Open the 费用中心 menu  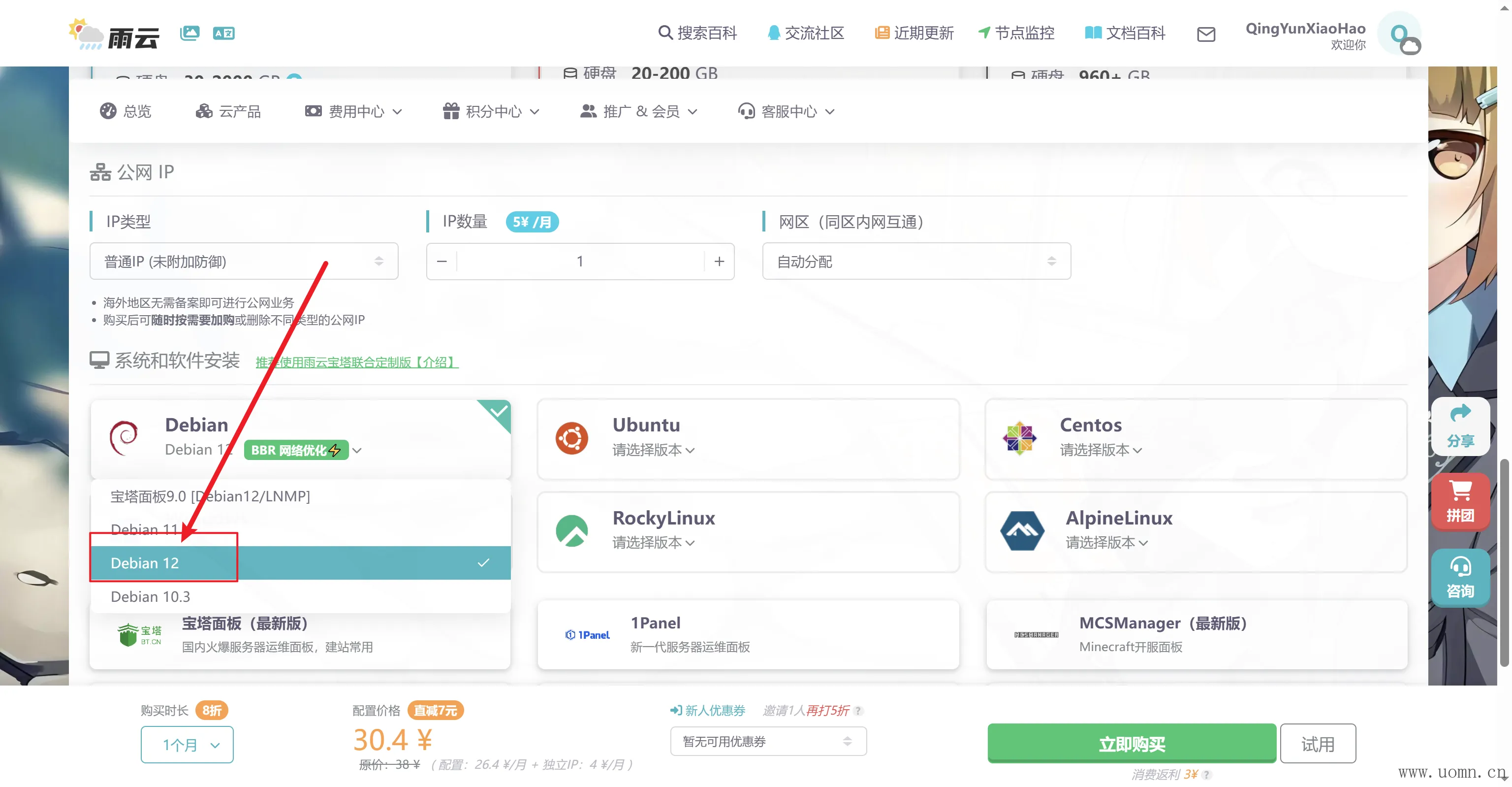click(x=354, y=112)
